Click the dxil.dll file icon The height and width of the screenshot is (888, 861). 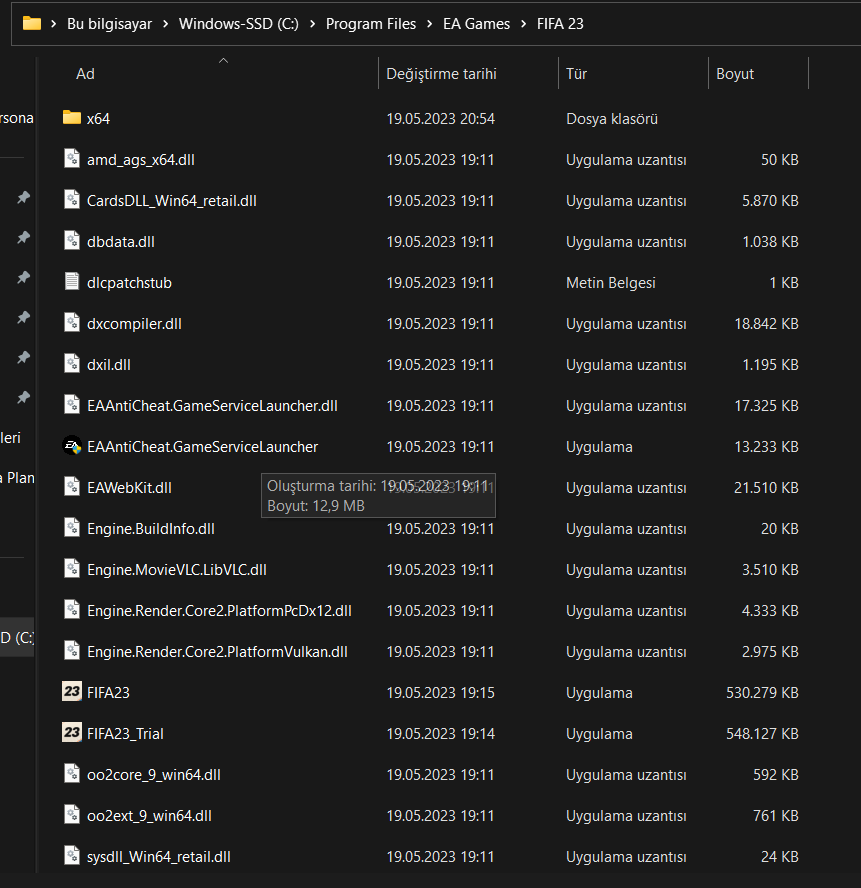(x=72, y=364)
